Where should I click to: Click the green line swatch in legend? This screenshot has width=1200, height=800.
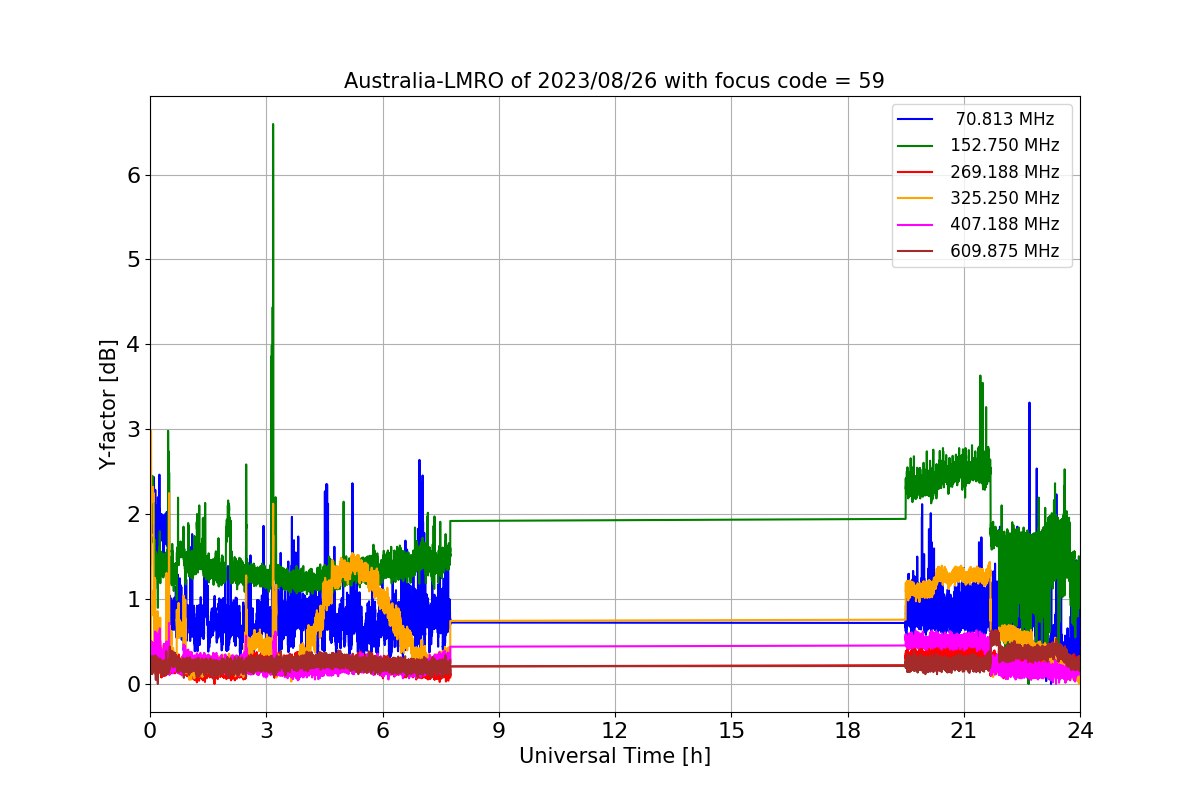(916, 146)
